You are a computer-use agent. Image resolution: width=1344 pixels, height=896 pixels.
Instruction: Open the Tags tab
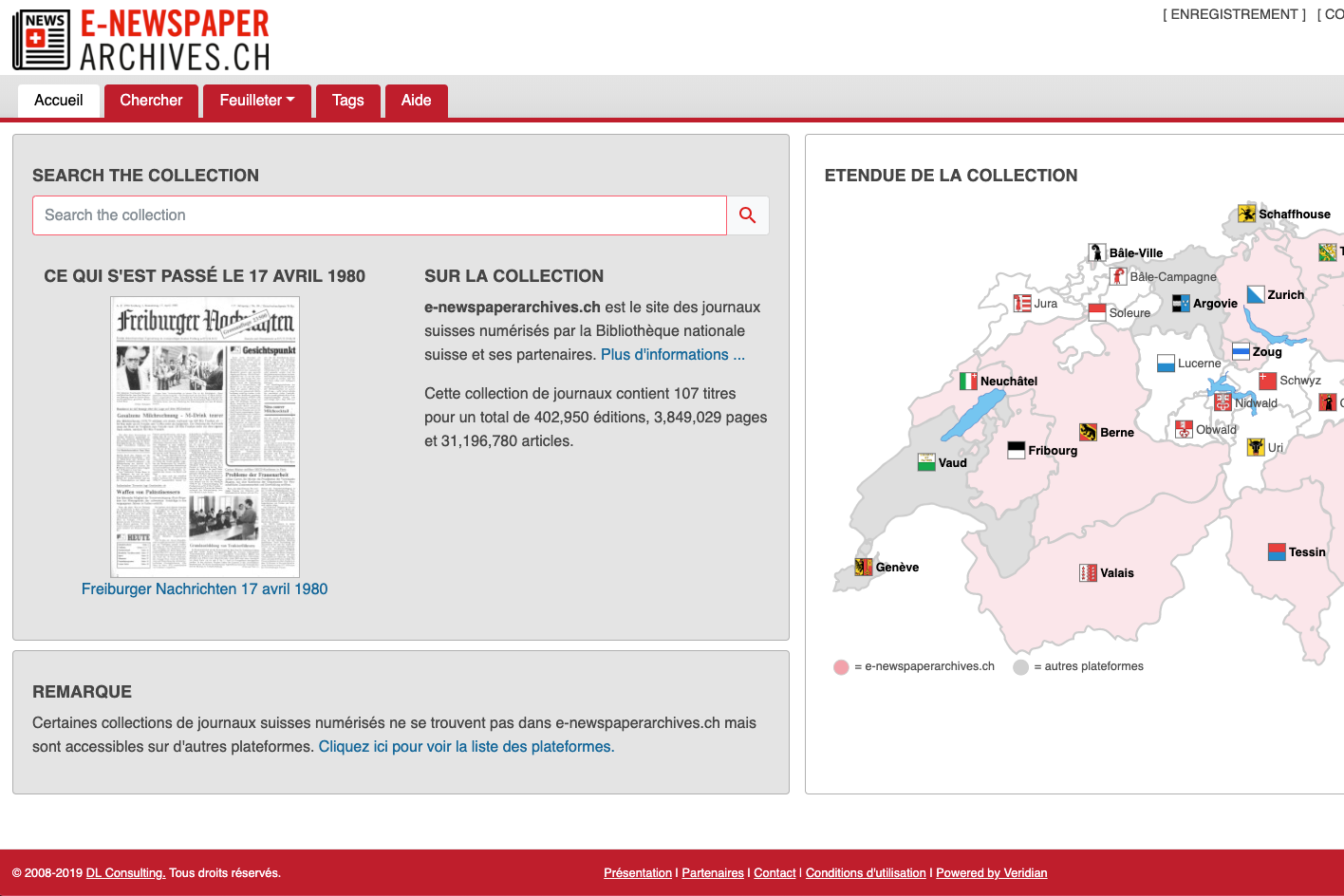coord(348,101)
